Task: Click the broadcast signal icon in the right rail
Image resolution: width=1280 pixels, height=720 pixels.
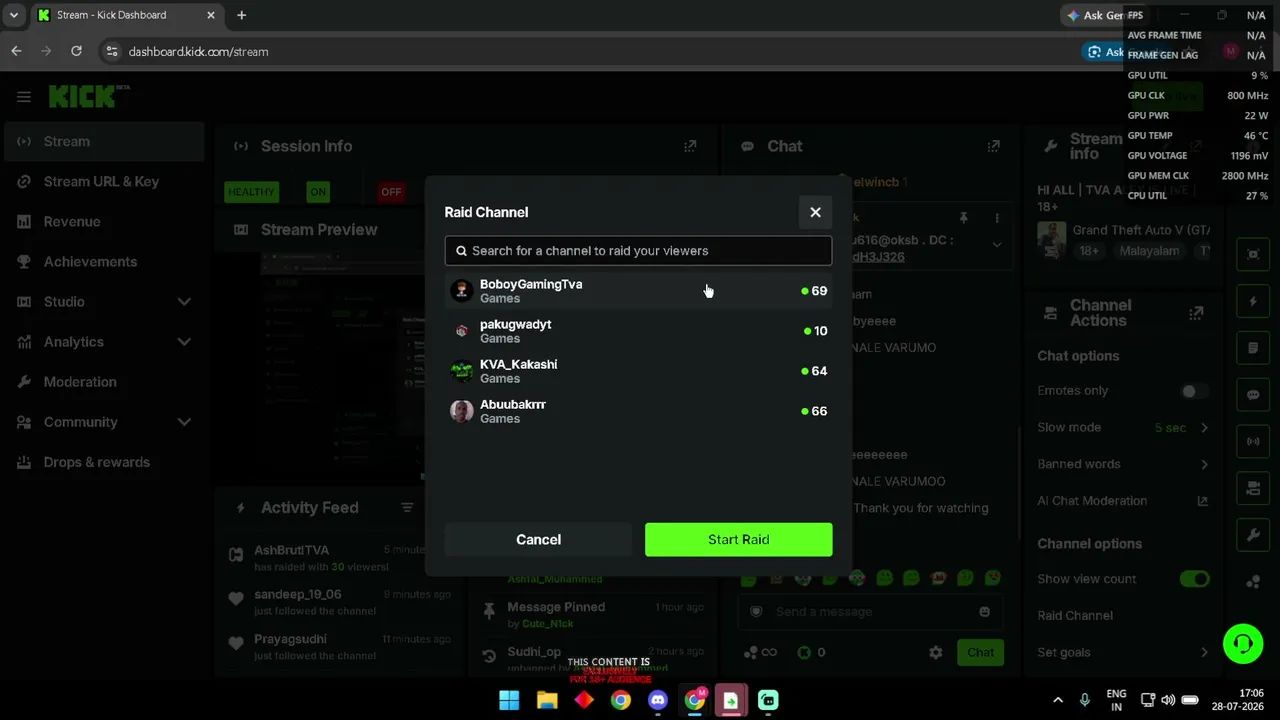Action: [x=1253, y=441]
